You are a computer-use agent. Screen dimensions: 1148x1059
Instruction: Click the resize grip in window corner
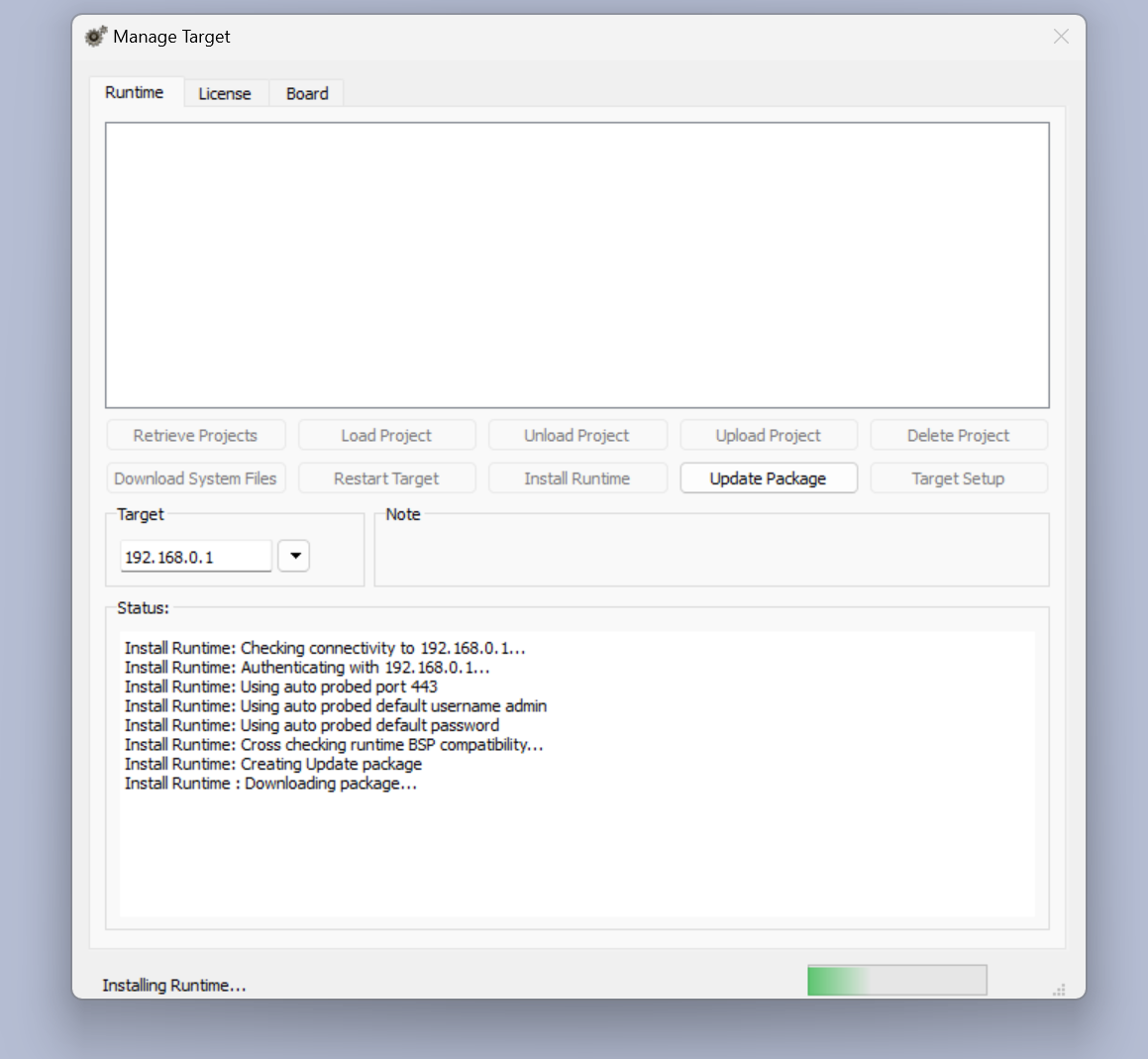tap(1059, 990)
